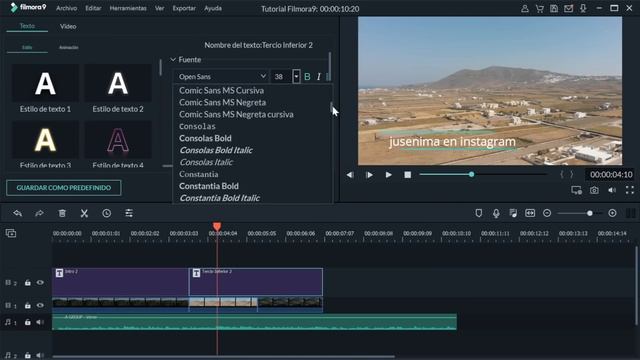Mute audio track 1
The height and width of the screenshot is (360, 640).
[40, 322]
